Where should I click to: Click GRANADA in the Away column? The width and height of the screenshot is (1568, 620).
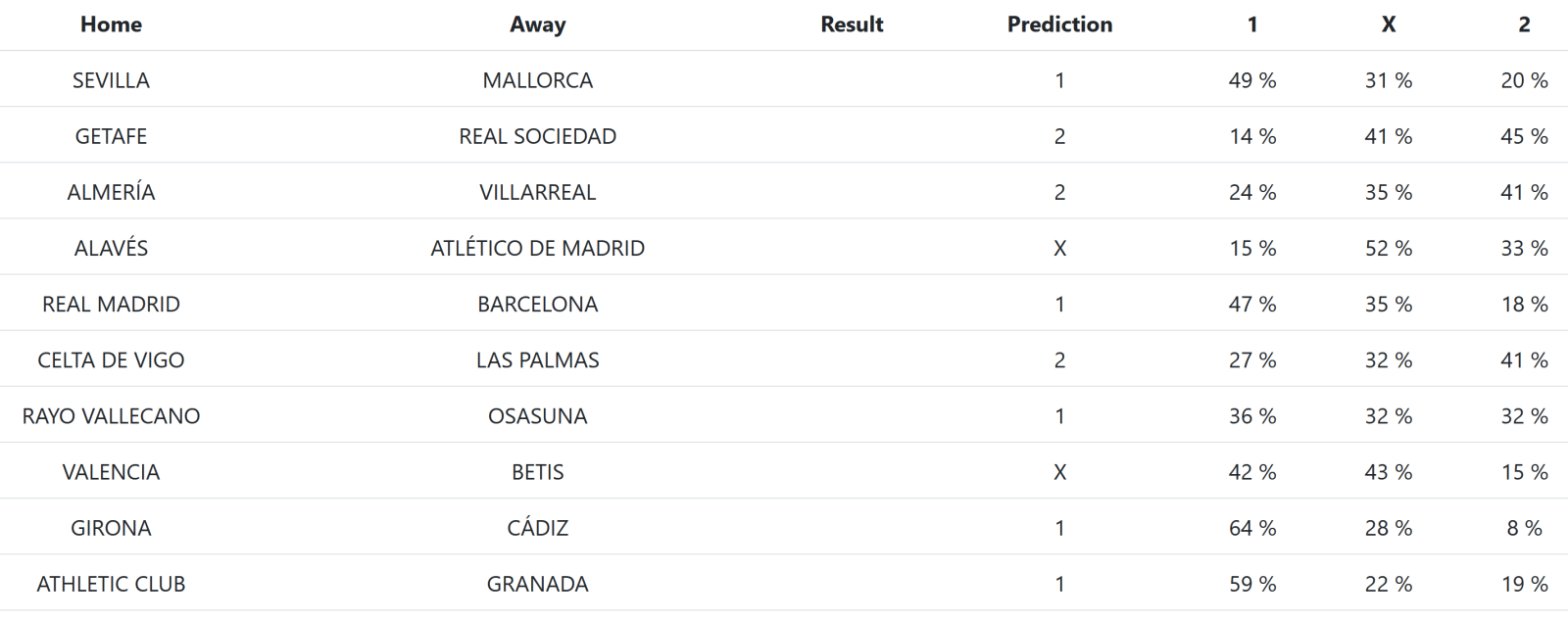(x=537, y=584)
